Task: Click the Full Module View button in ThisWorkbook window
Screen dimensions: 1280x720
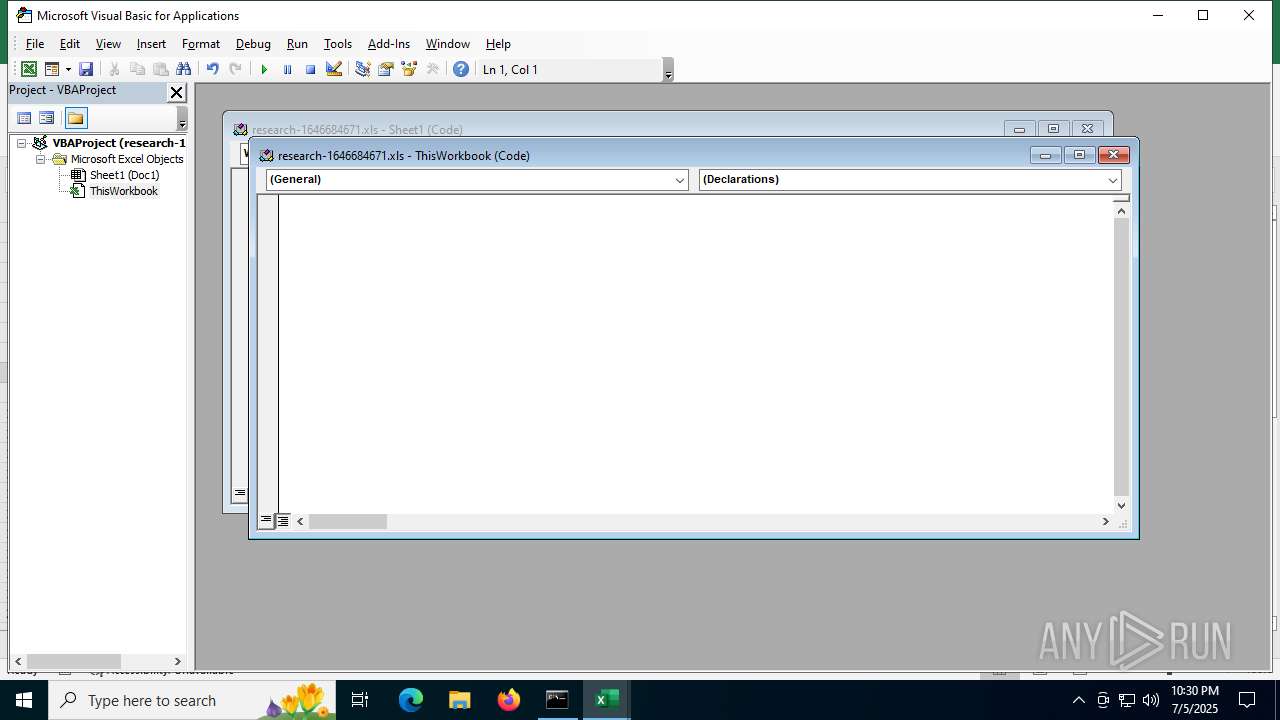Action: click(283, 521)
